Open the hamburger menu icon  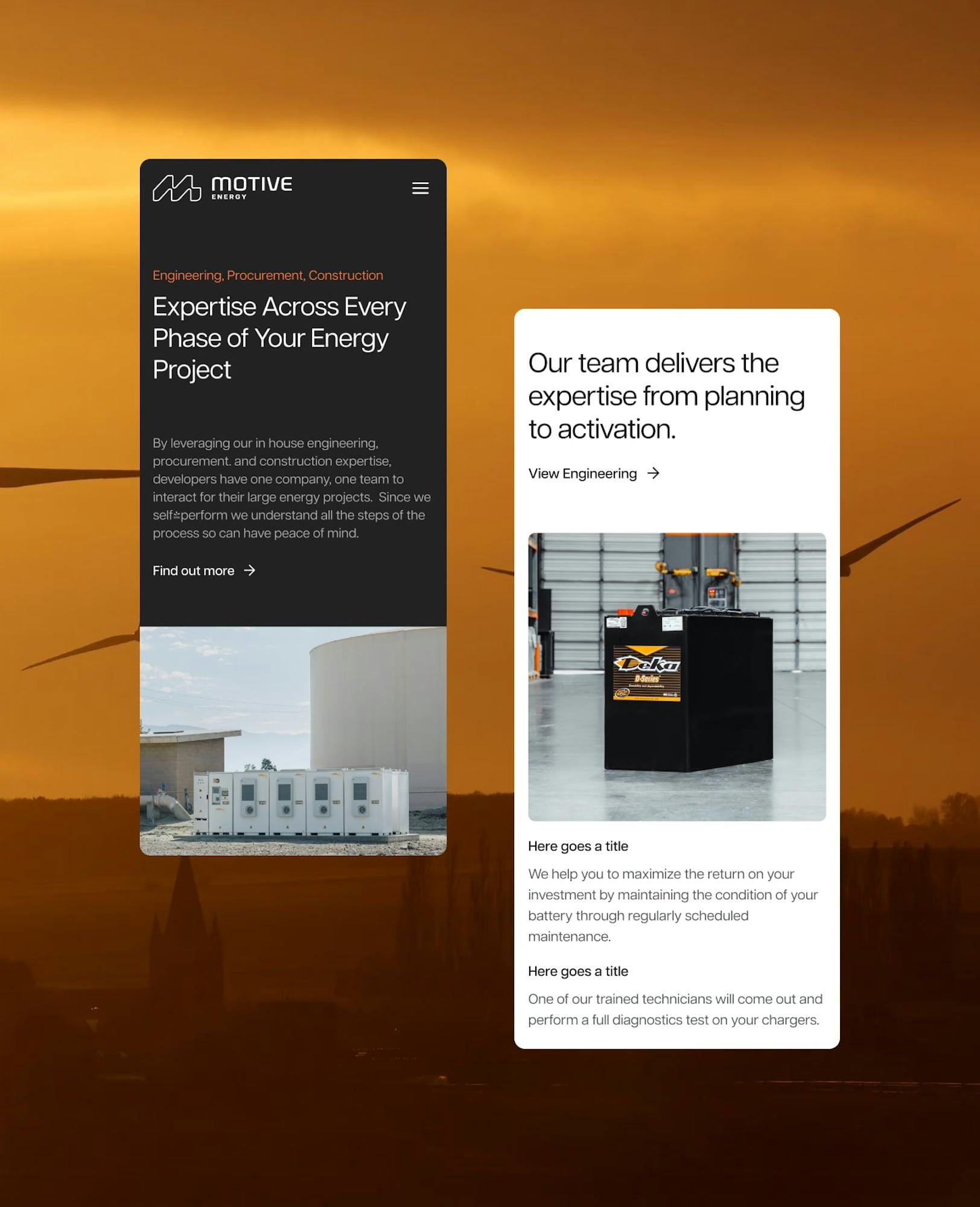pos(420,188)
